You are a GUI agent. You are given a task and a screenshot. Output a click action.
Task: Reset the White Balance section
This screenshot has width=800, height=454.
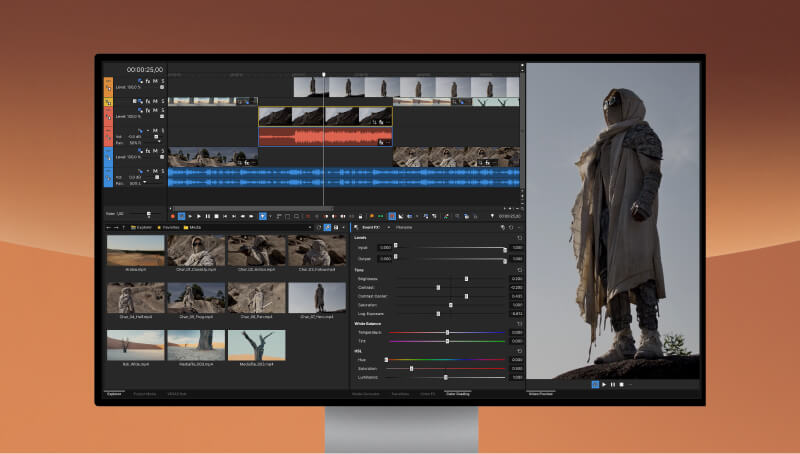519,324
